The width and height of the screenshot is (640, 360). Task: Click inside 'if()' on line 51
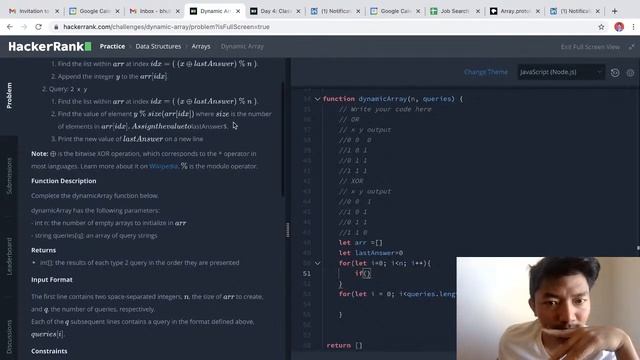point(367,273)
